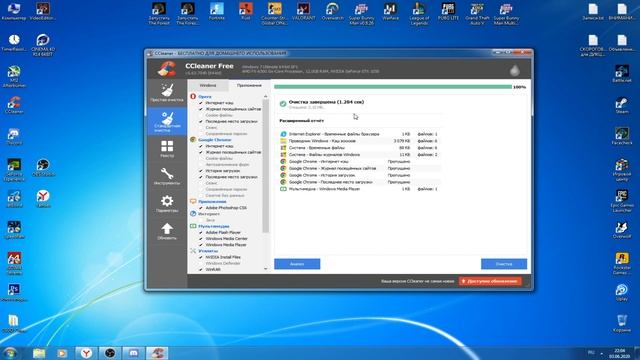The width and height of the screenshot is (640, 360).
Task: Toggle Google Chrome История загрузок checkbox
Action: [201, 171]
